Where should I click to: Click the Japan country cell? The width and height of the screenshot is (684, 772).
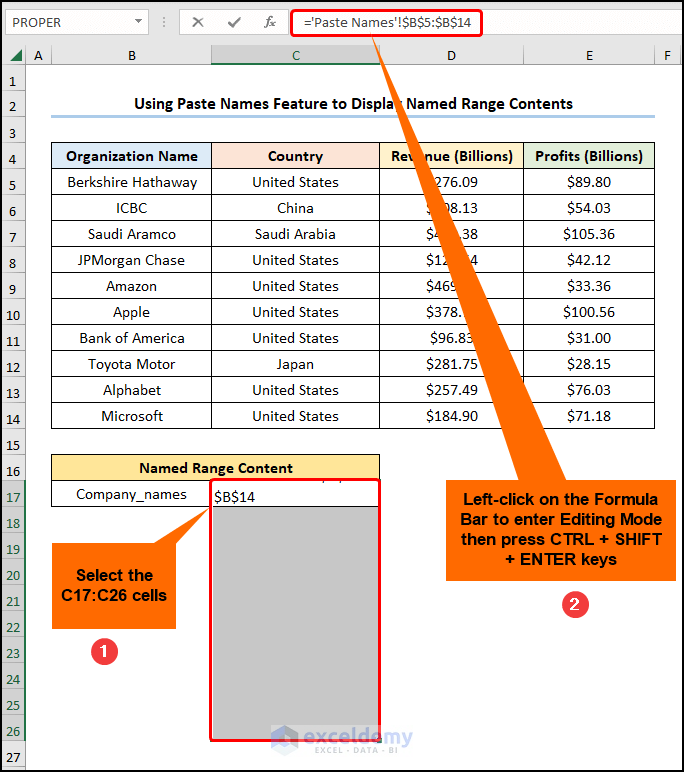[x=295, y=364]
